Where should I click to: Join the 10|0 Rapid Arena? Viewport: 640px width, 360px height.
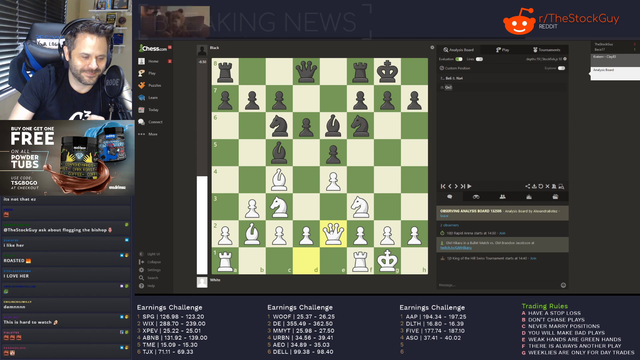pyautogui.click(x=502, y=233)
